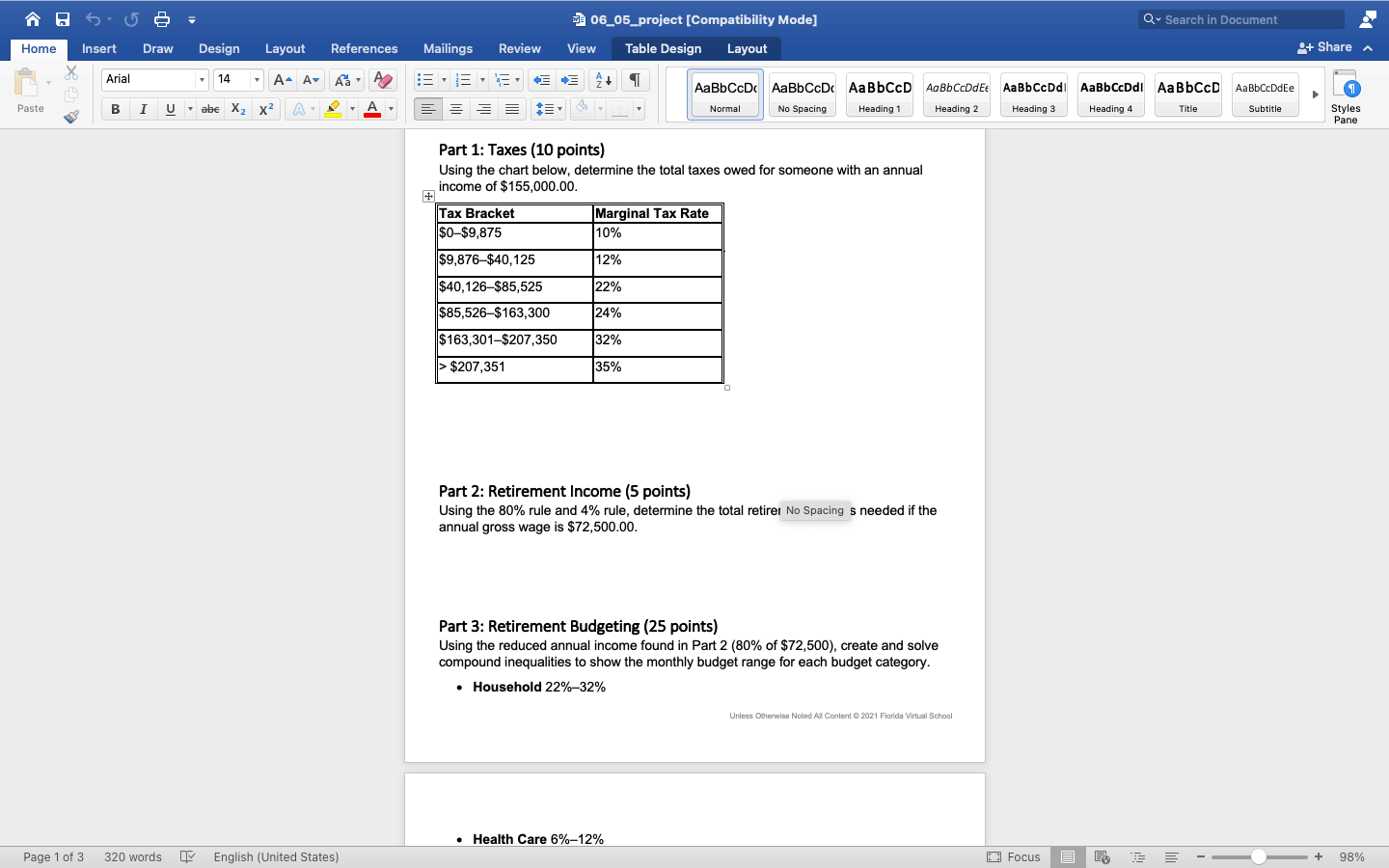Open the font size 14 dropdown
Screen dimensions: 1389x868
pyautogui.click(x=257, y=80)
